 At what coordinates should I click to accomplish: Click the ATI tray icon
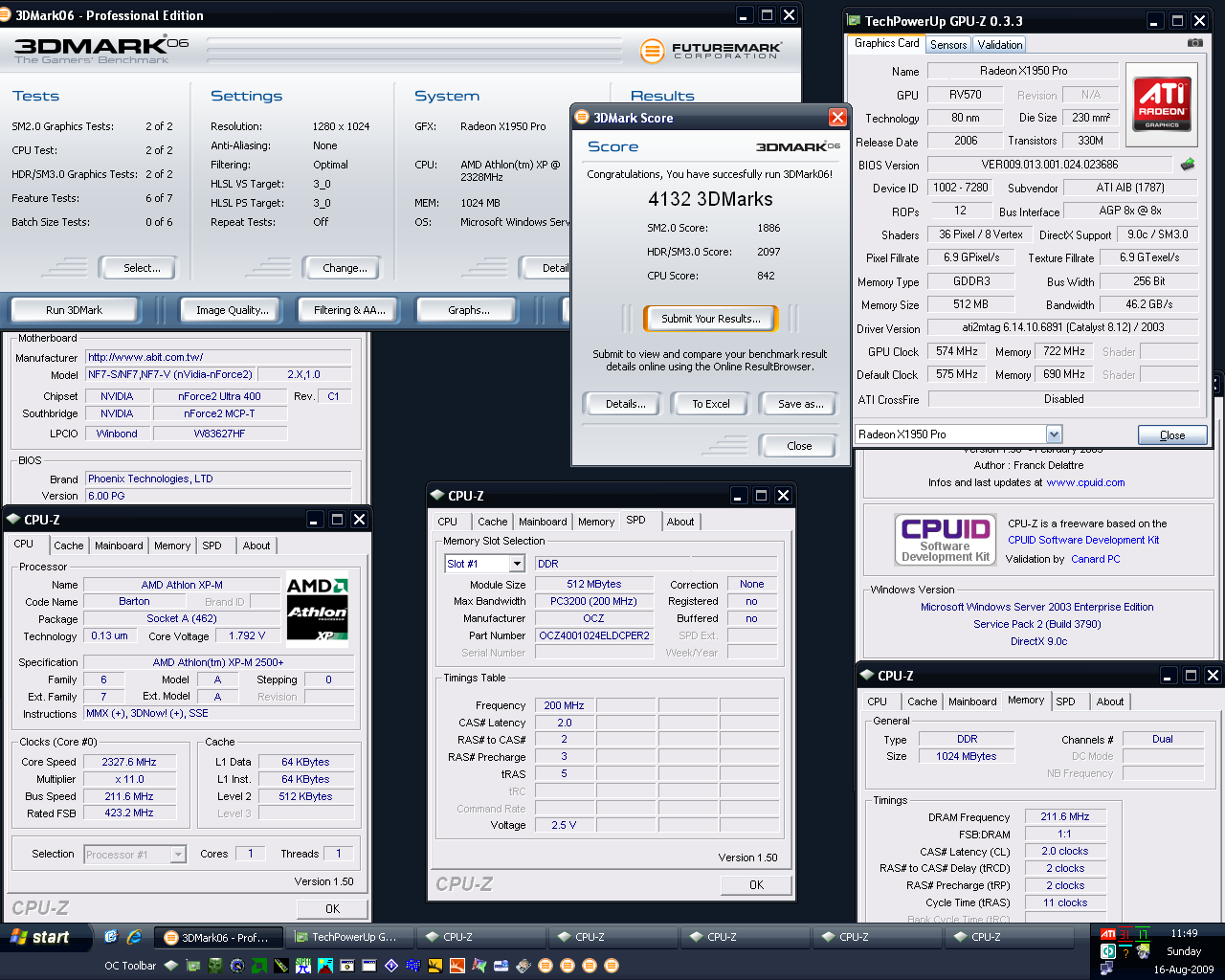pos(1108,934)
